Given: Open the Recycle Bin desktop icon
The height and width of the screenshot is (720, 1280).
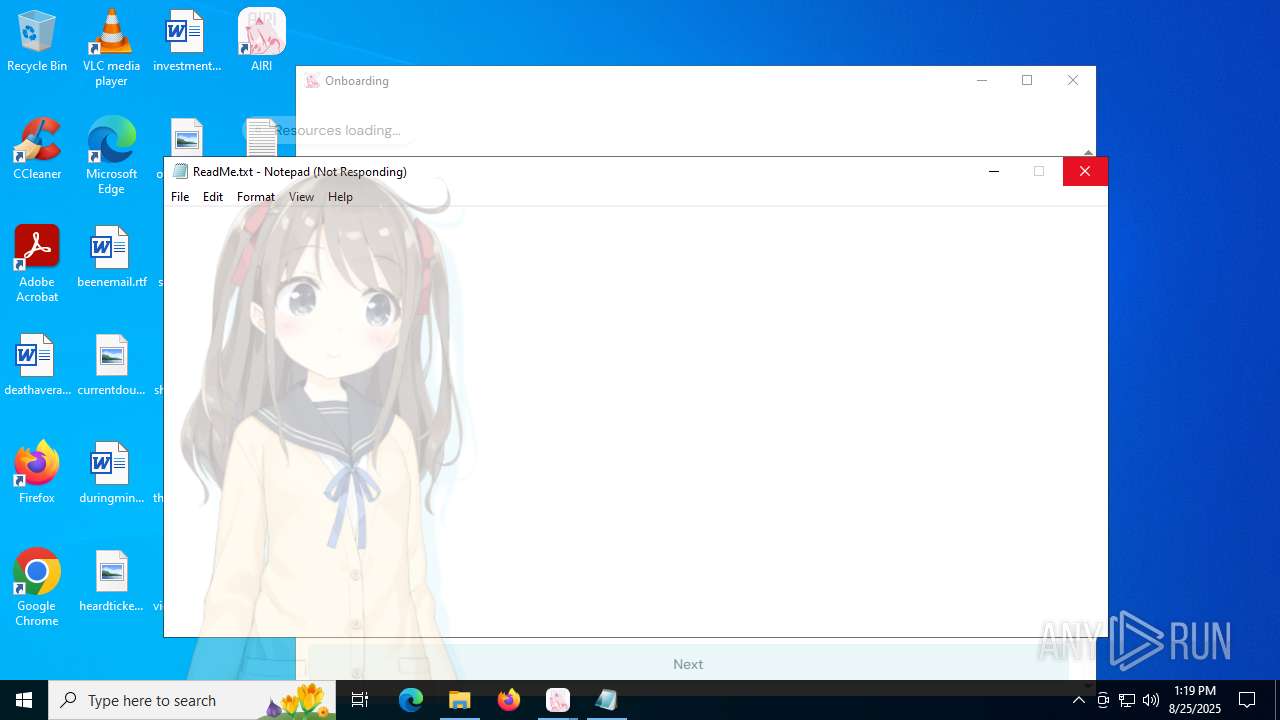Looking at the screenshot, I should coord(37,42).
